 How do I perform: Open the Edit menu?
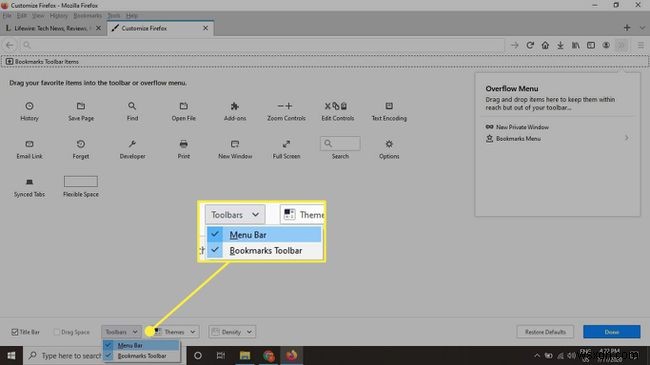coord(22,16)
